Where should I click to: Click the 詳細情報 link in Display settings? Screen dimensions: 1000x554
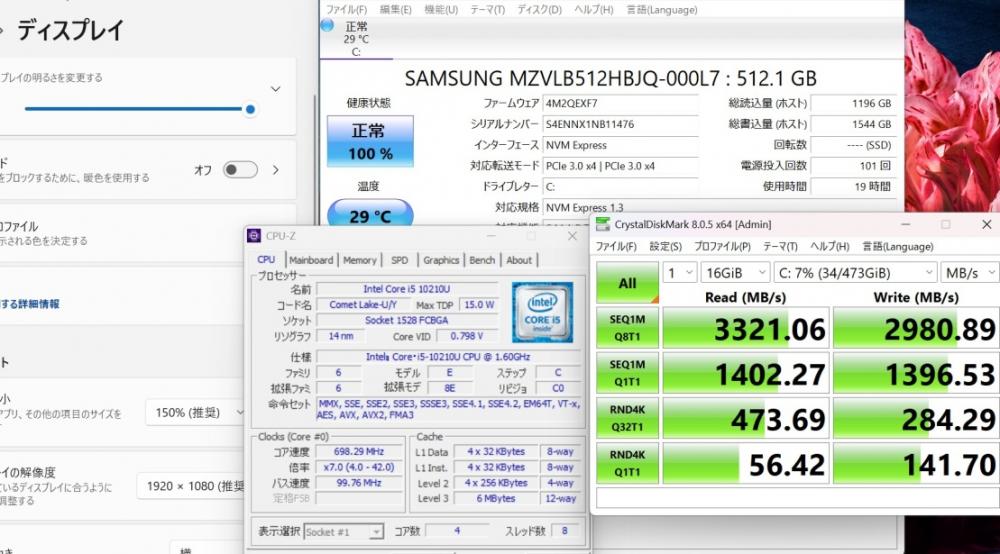[x=30, y=304]
